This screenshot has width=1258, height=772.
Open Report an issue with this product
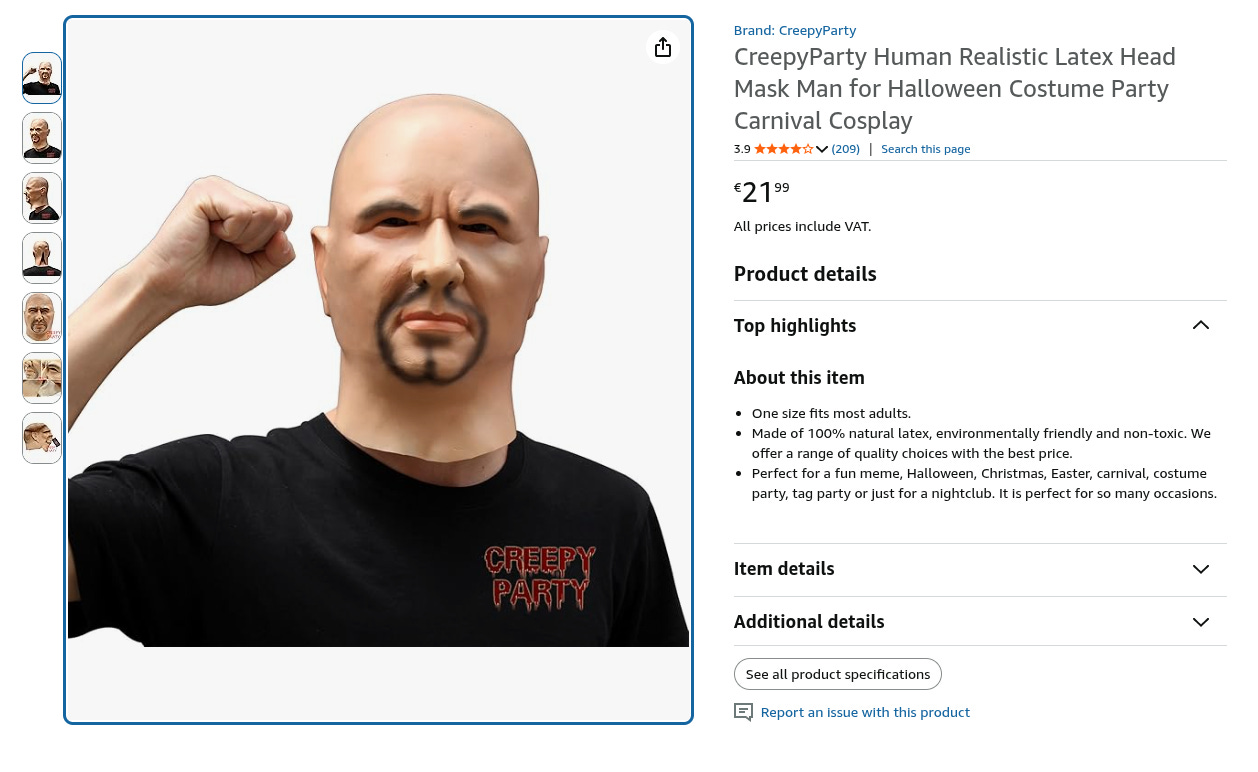coord(865,712)
